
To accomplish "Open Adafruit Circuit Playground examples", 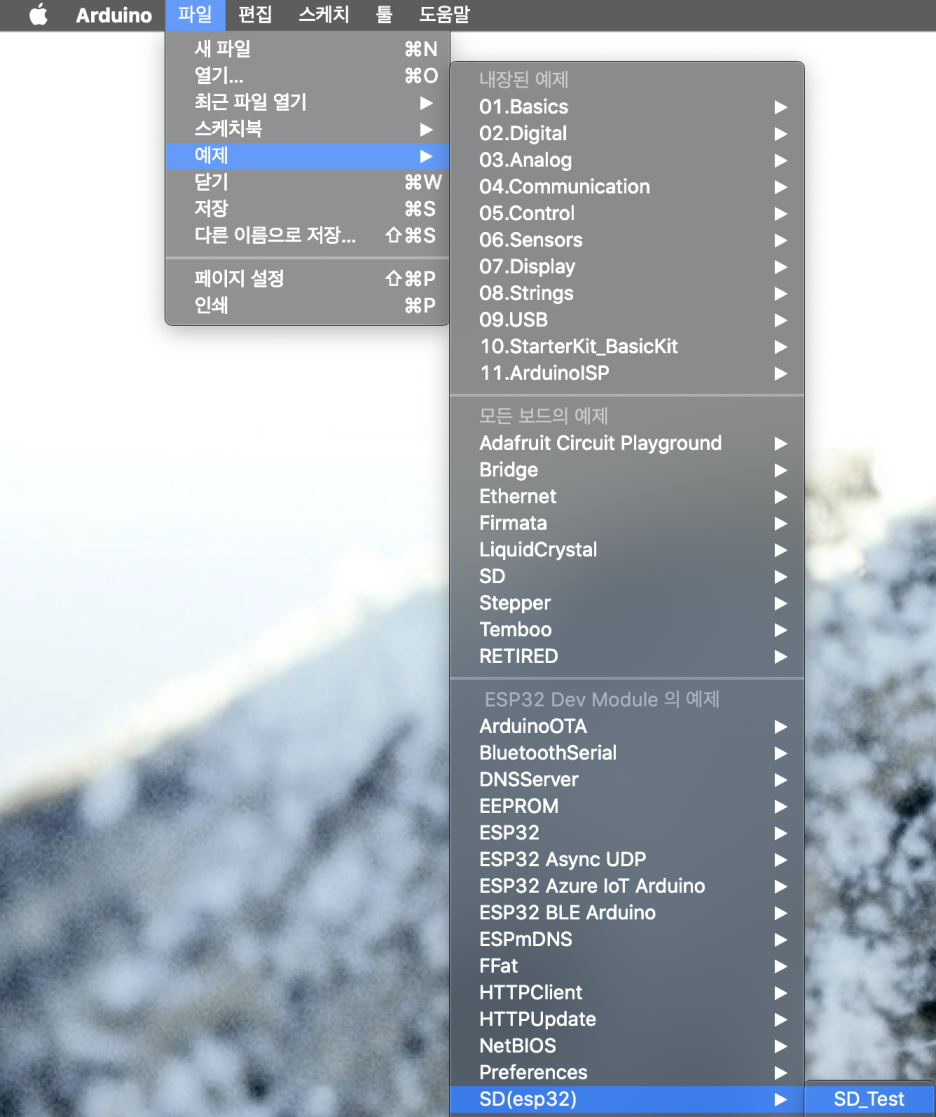I will coord(627,443).
